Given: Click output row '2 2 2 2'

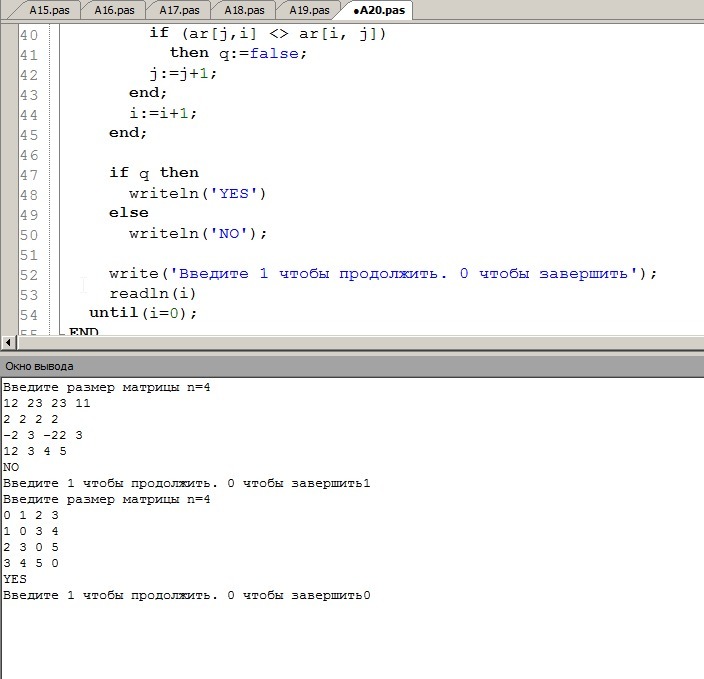Looking at the screenshot, I should coord(31,419).
